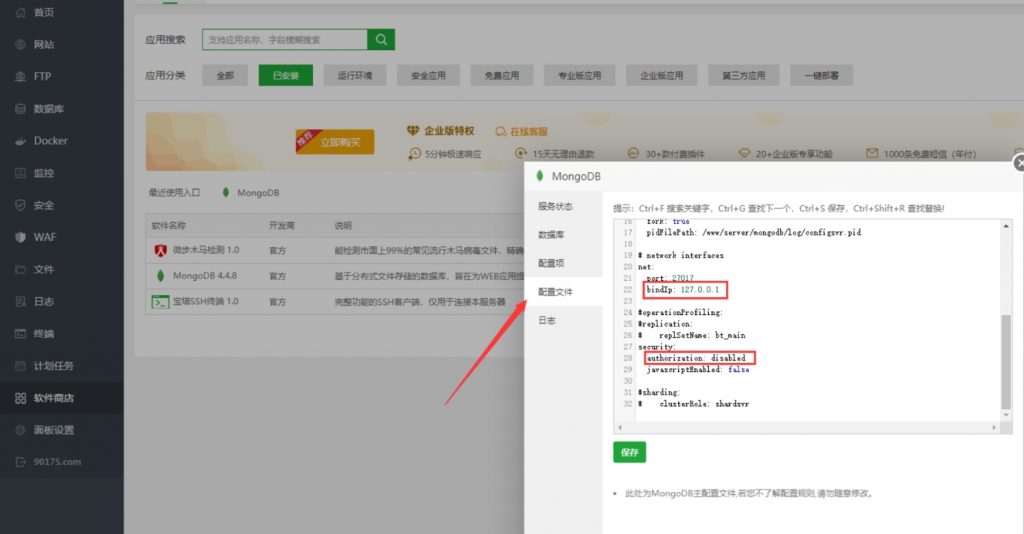Select the 企业版应用 category filter
Image resolution: width=1024 pixels, height=534 pixels.
(662, 75)
